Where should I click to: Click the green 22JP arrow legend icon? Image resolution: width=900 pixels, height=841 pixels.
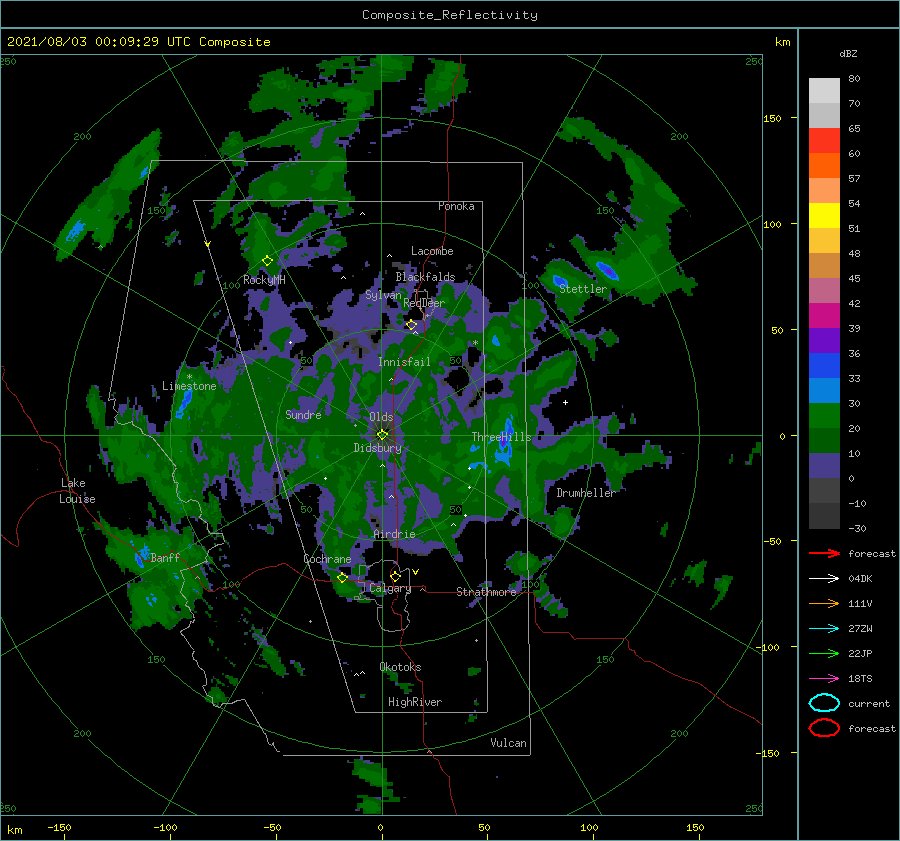coord(824,653)
